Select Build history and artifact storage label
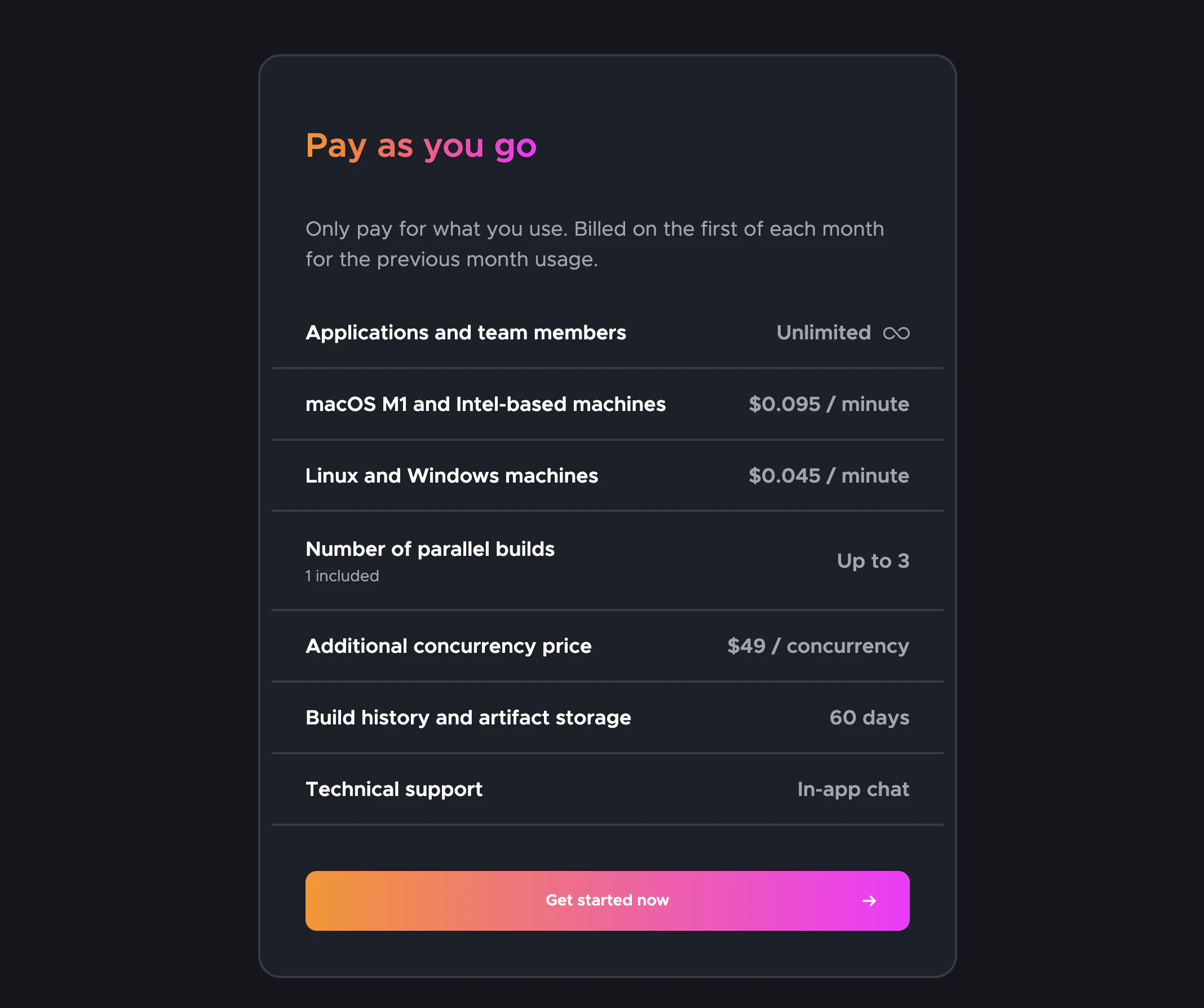1204x1008 pixels. click(468, 718)
